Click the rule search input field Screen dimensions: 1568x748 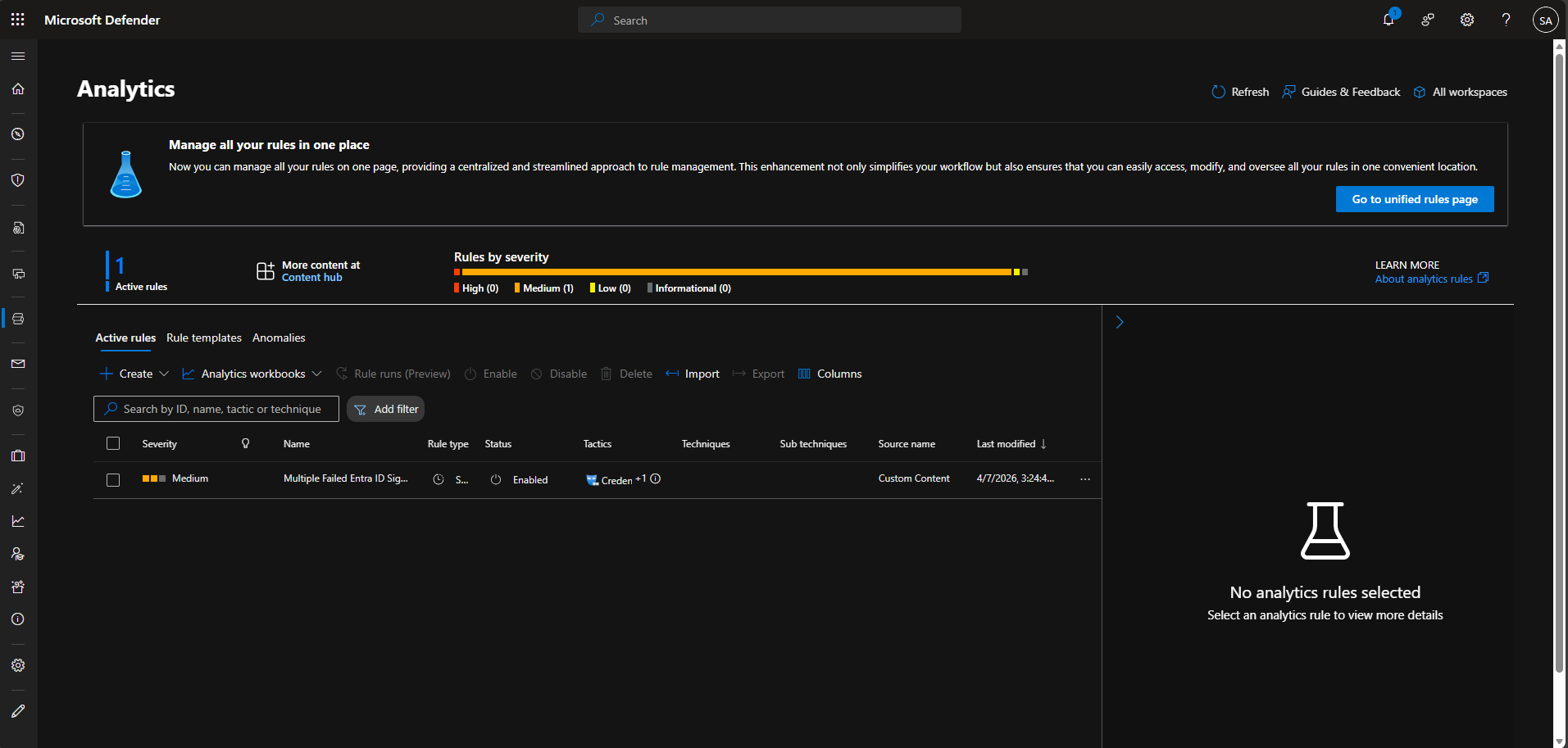coord(221,409)
